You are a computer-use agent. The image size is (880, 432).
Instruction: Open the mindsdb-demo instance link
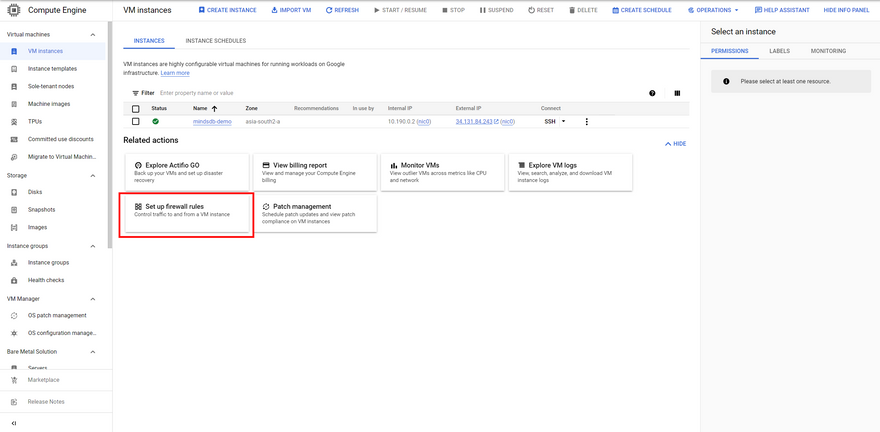pos(212,122)
